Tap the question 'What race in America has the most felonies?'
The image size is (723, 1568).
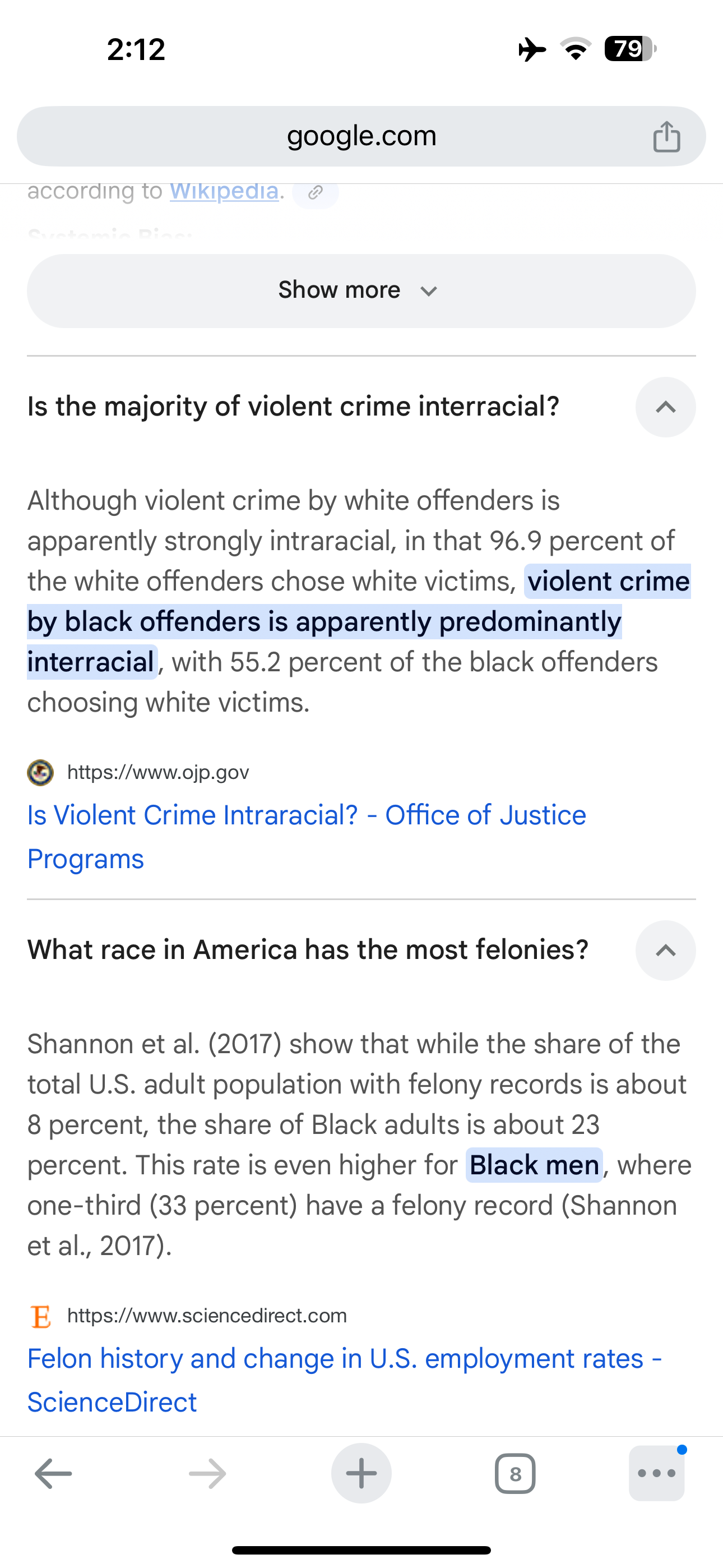[308, 949]
